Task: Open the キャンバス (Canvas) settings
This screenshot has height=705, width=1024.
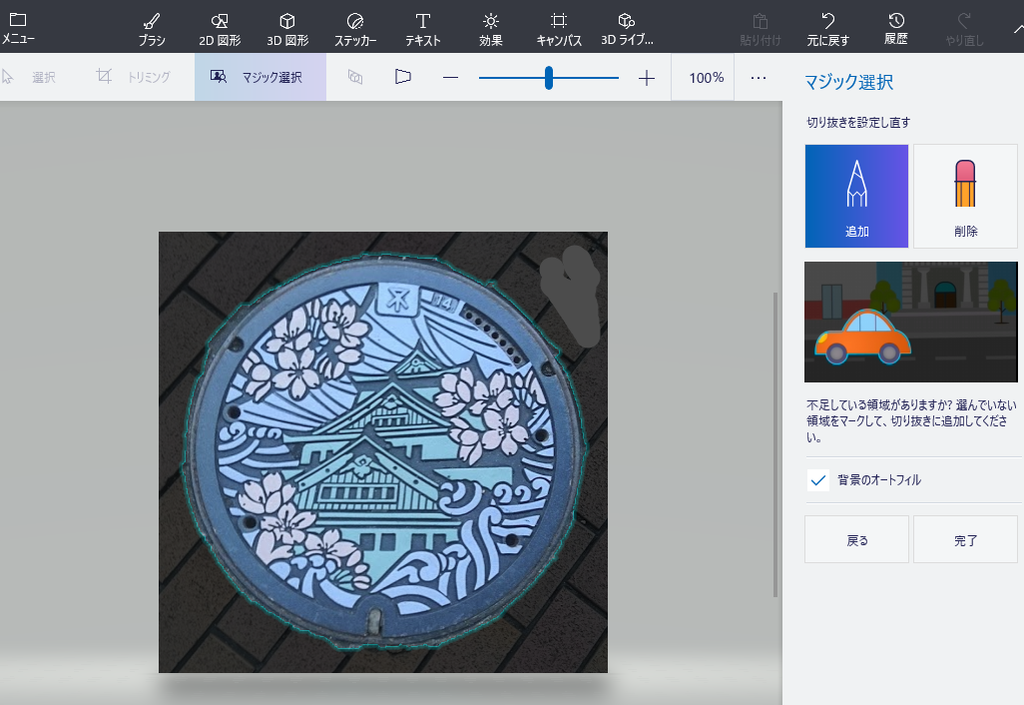Action: [557, 27]
